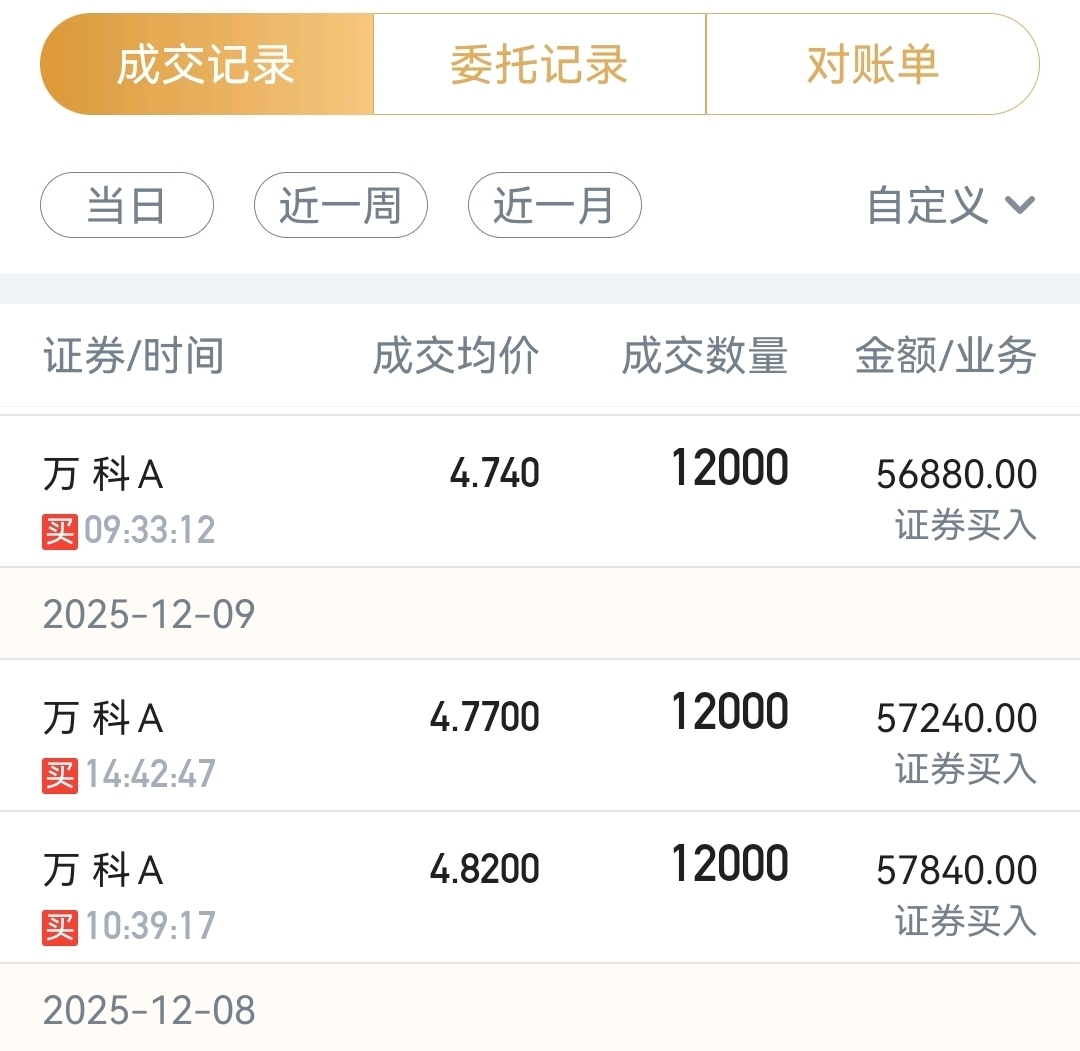Click the 57840.00 amount value

957,870
